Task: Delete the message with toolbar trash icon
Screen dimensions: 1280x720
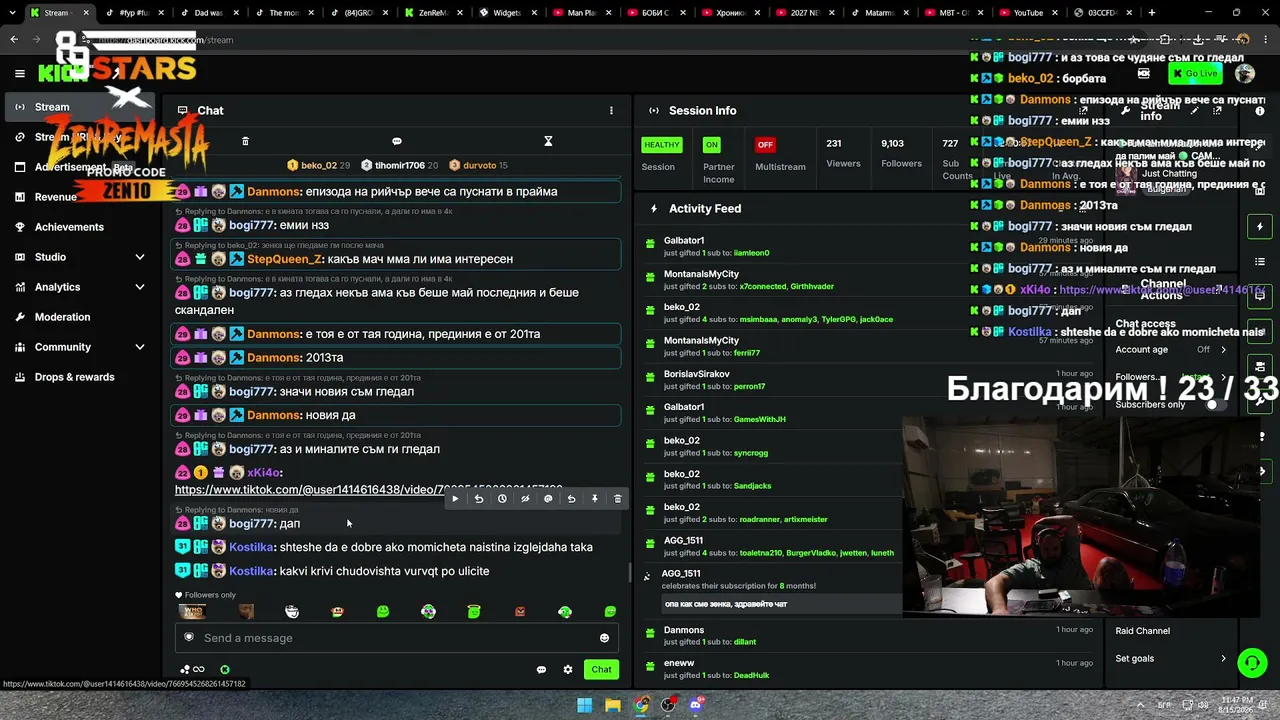Action: tap(618, 498)
